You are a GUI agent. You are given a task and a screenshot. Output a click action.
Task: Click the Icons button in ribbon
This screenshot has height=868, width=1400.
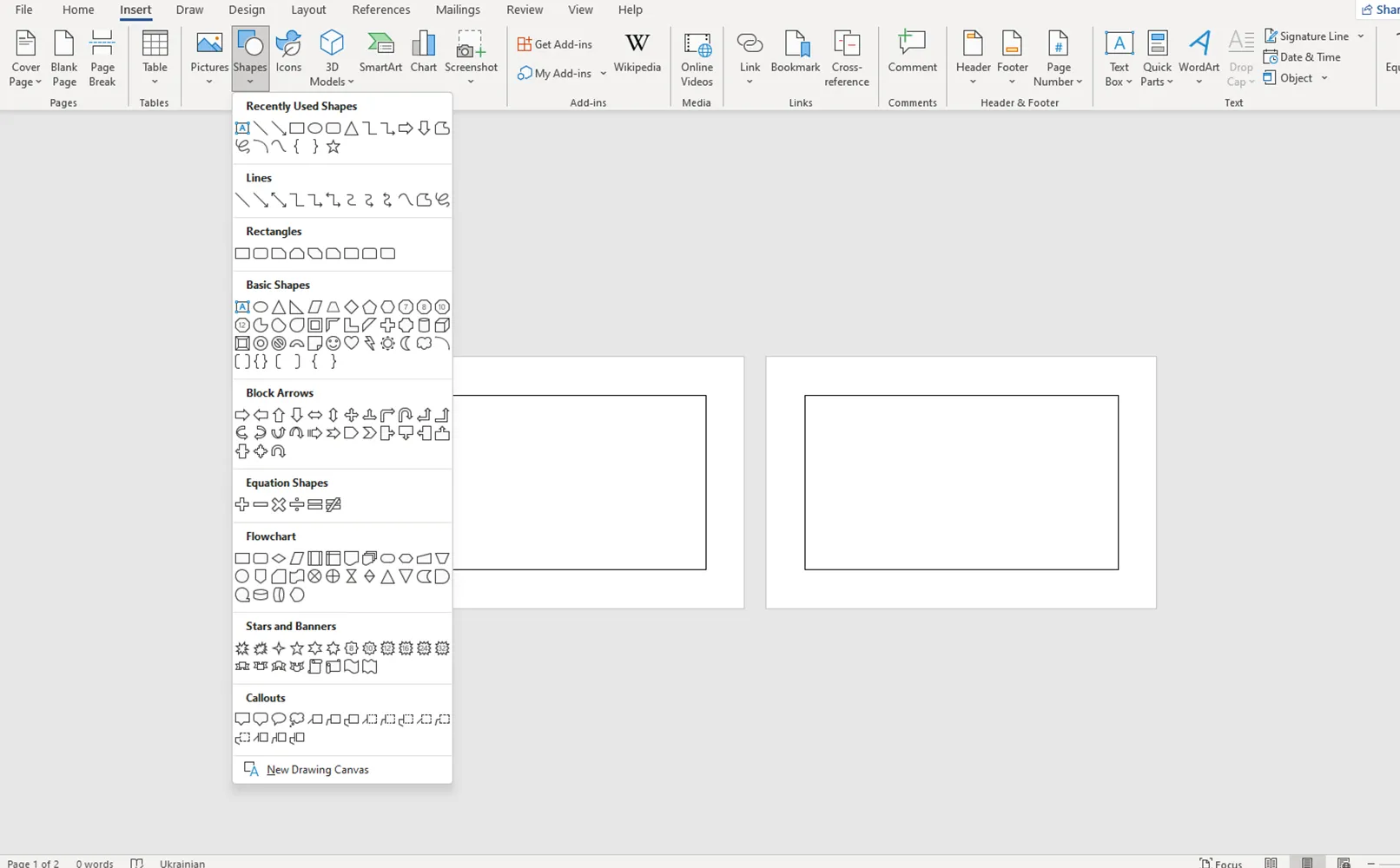pyautogui.click(x=288, y=52)
